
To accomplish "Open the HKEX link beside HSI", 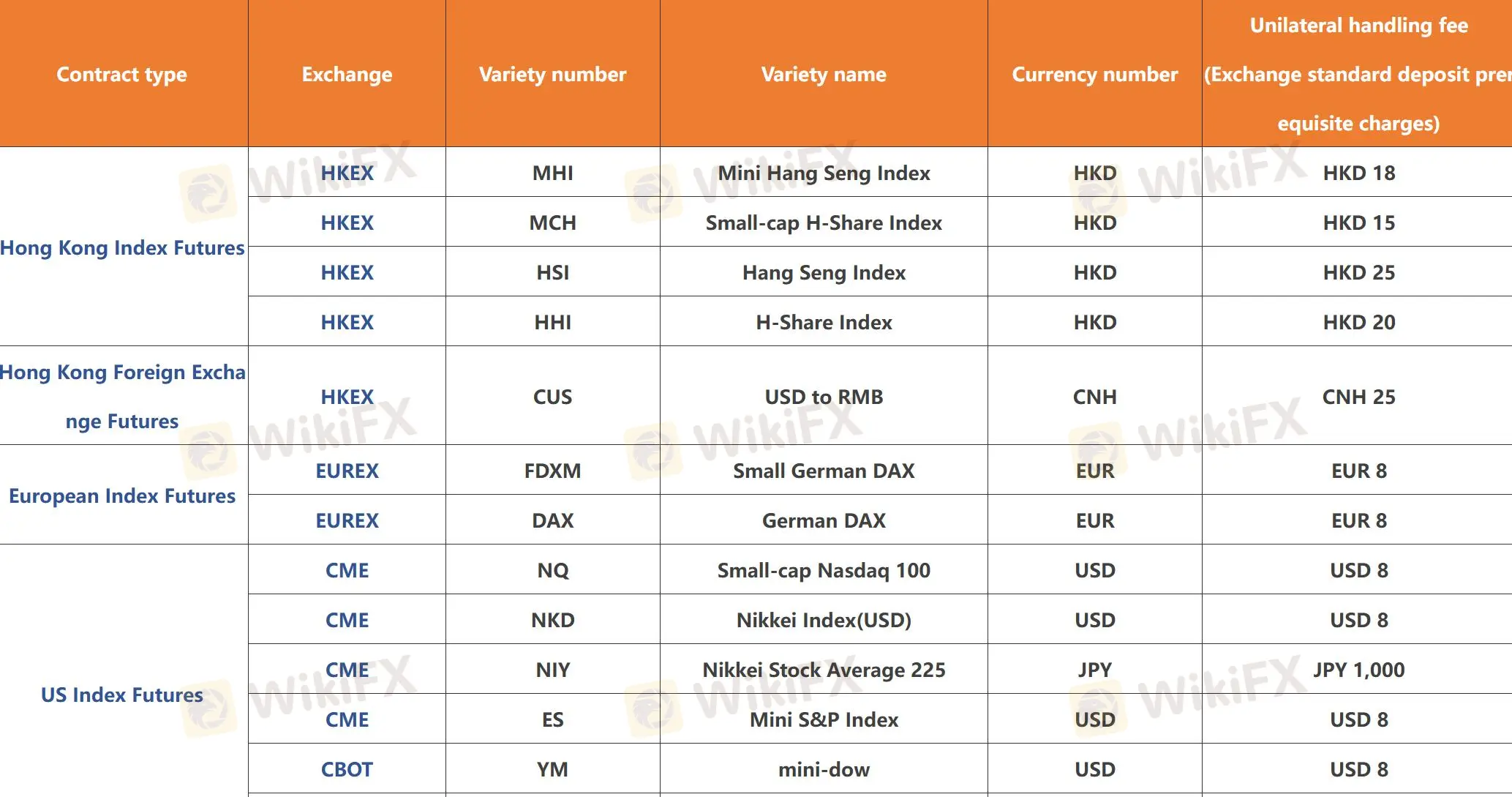I will point(347,273).
